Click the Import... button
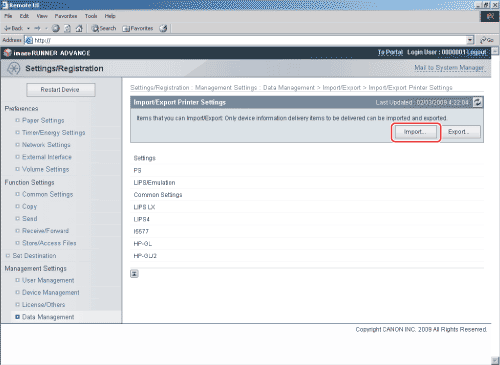The width and height of the screenshot is (500, 365). pos(415,132)
